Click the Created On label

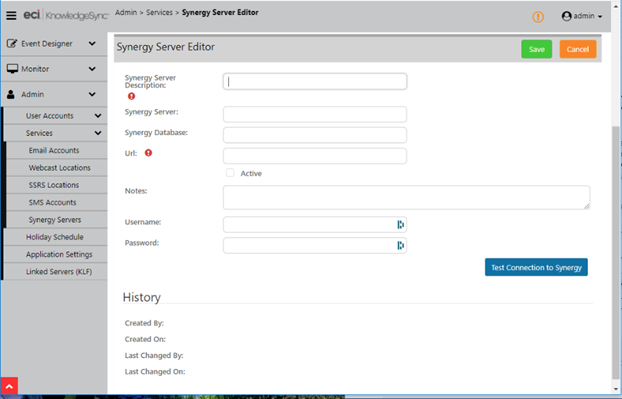coord(145,339)
